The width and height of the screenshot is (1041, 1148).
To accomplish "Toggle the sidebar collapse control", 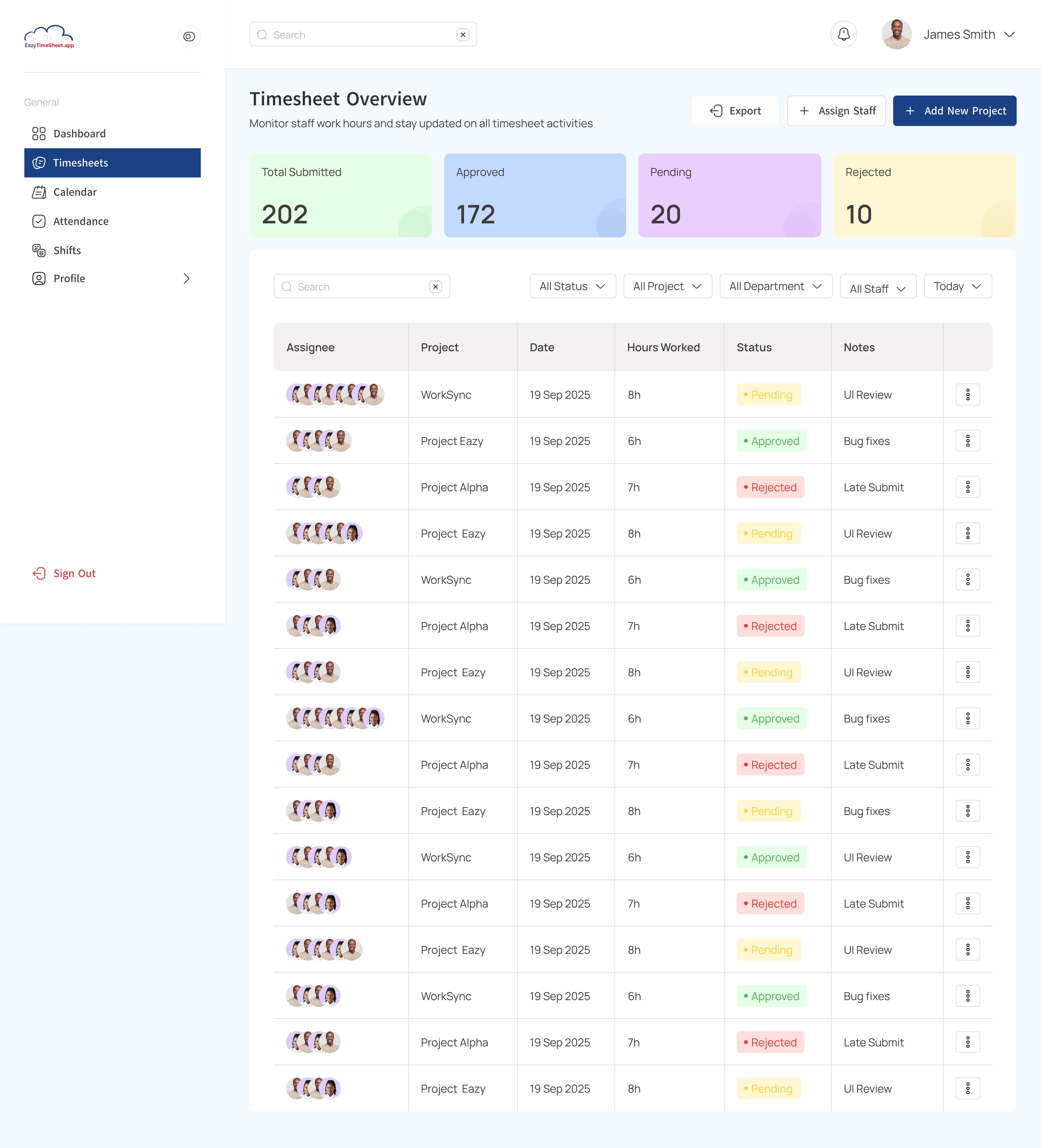I will pyautogui.click(x=189, y=36).
